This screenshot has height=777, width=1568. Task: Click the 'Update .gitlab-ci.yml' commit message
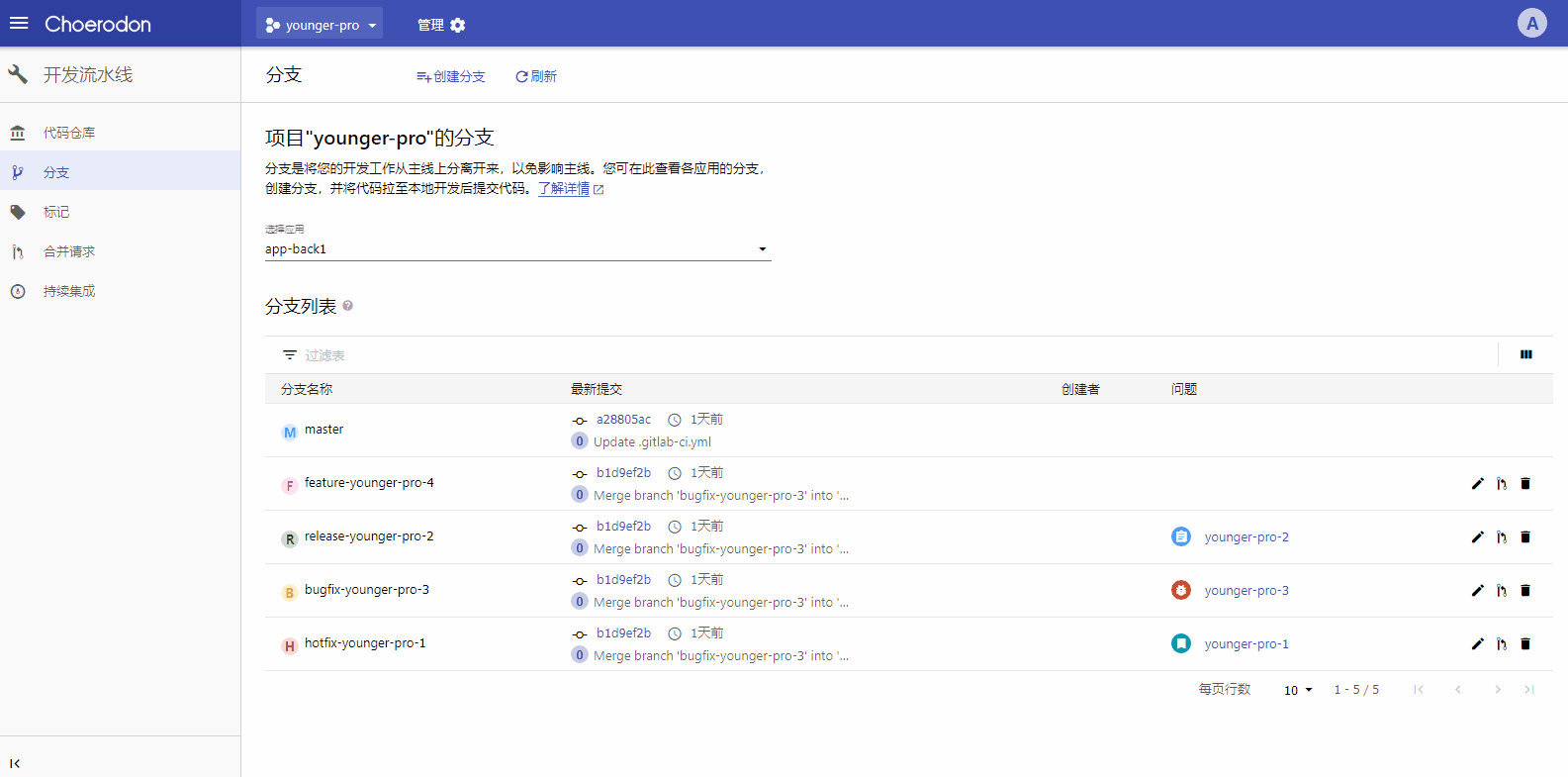(652, 442)
